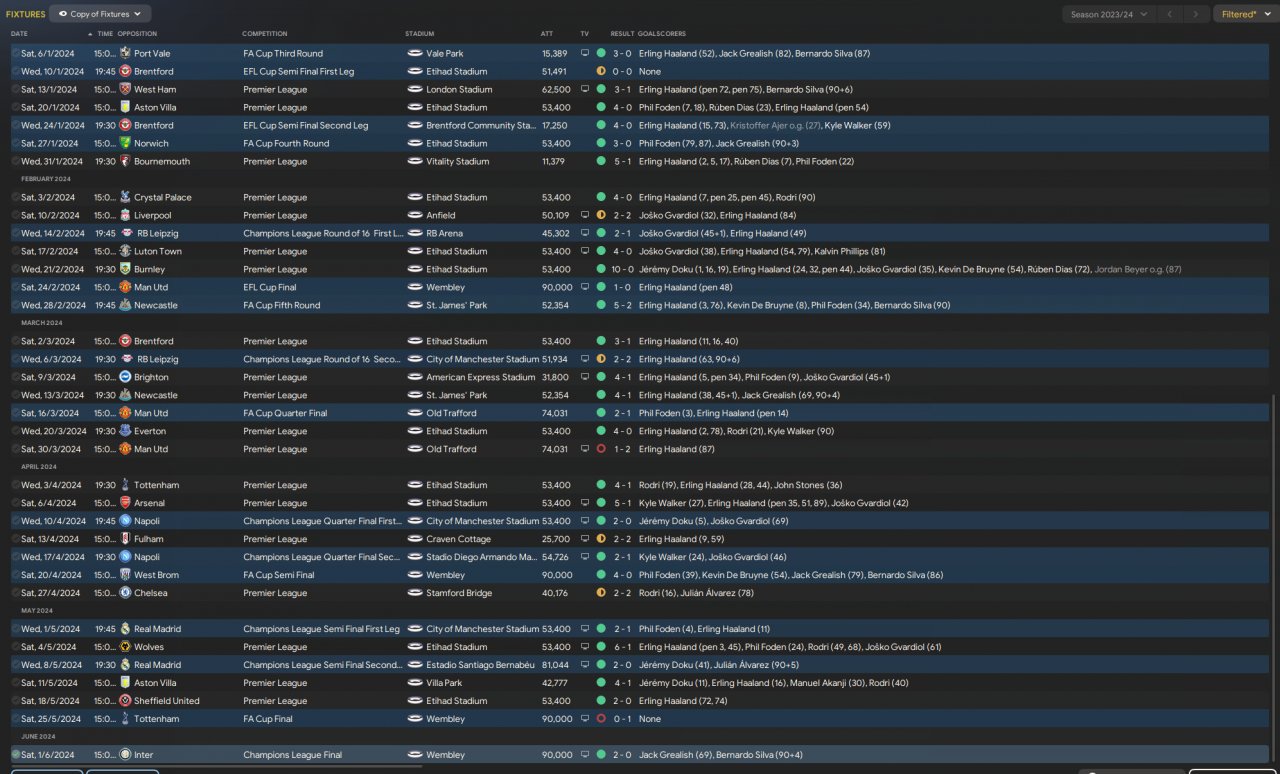
Task: Open the Filtered* dropdown
Action: click(x=1245, y=14)
